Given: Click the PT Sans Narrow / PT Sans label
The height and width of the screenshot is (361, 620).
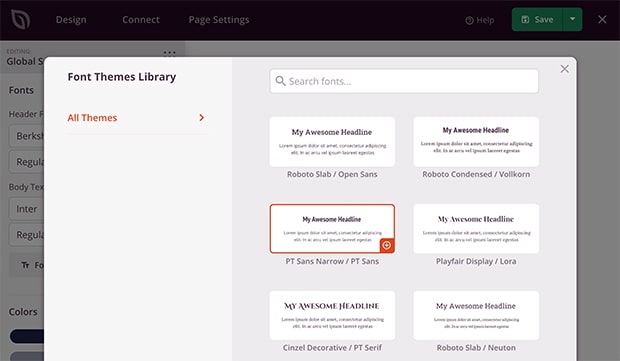Looking at the screenshot, I should (x=332, y=261).
